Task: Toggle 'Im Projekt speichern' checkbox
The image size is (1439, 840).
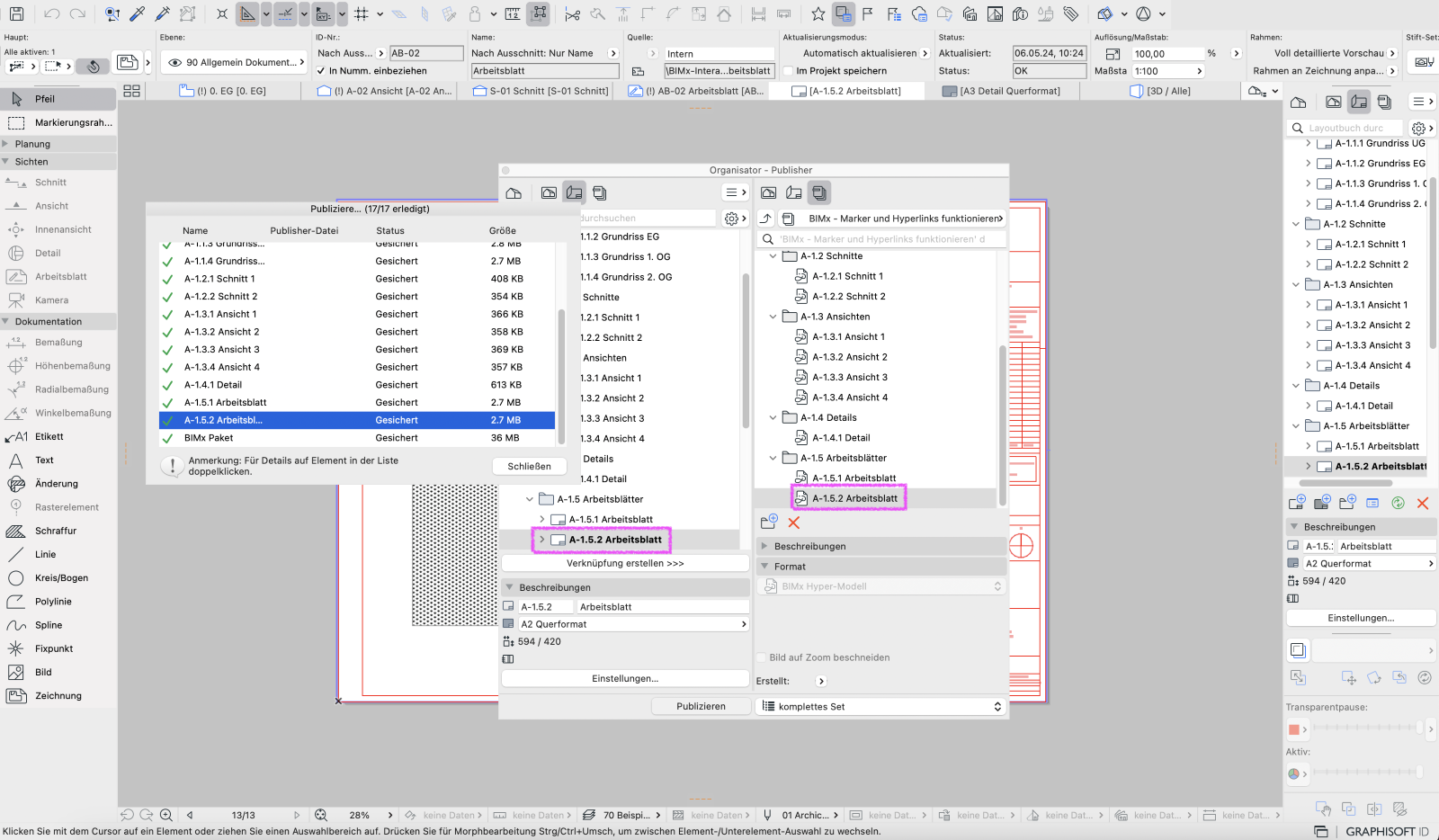Action: (x=789, y=71)
